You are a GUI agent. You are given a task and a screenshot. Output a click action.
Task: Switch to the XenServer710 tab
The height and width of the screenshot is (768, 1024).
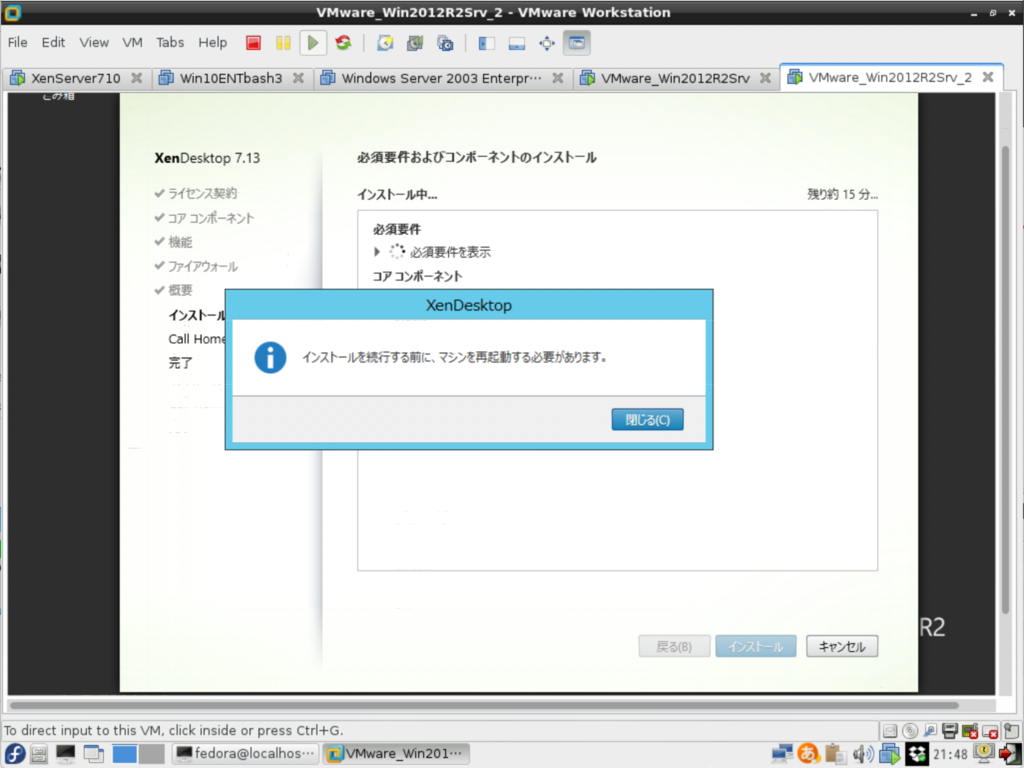point(76,78)
